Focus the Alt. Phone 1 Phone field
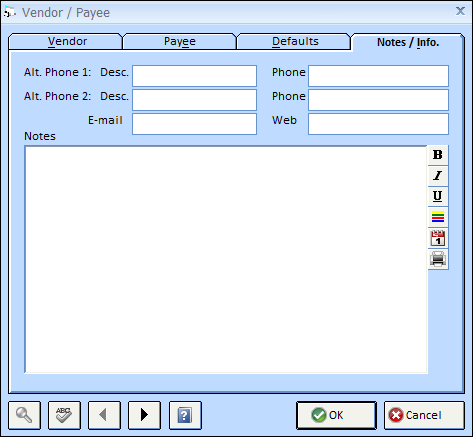Image resolution: width=473 pixels, height=437 pixels. pyautogui.click(x=378, y=76)
